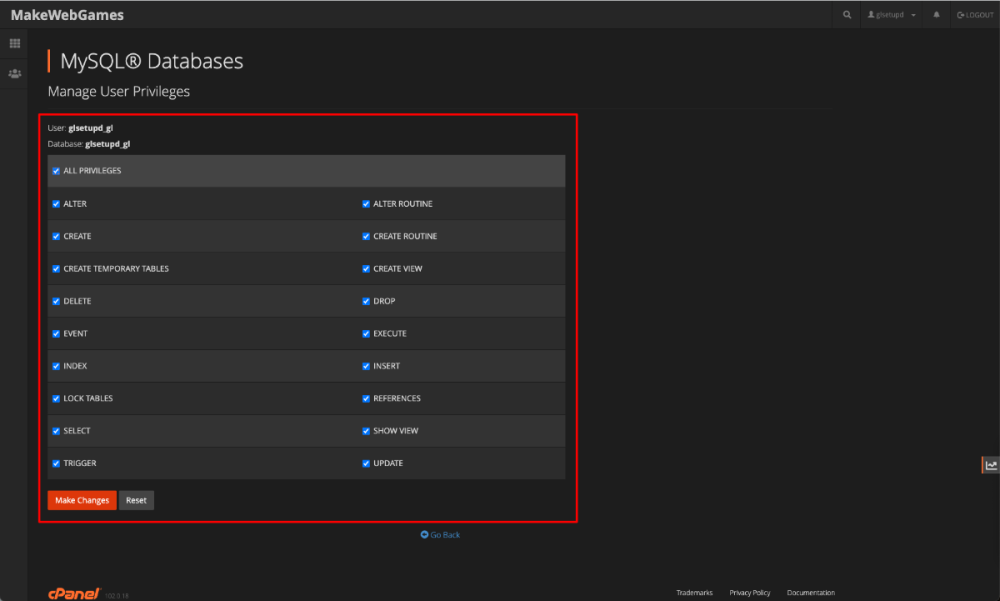Log out using the LOGOUT link
This screenshot has width=1000, height=601.
[975, 15]
